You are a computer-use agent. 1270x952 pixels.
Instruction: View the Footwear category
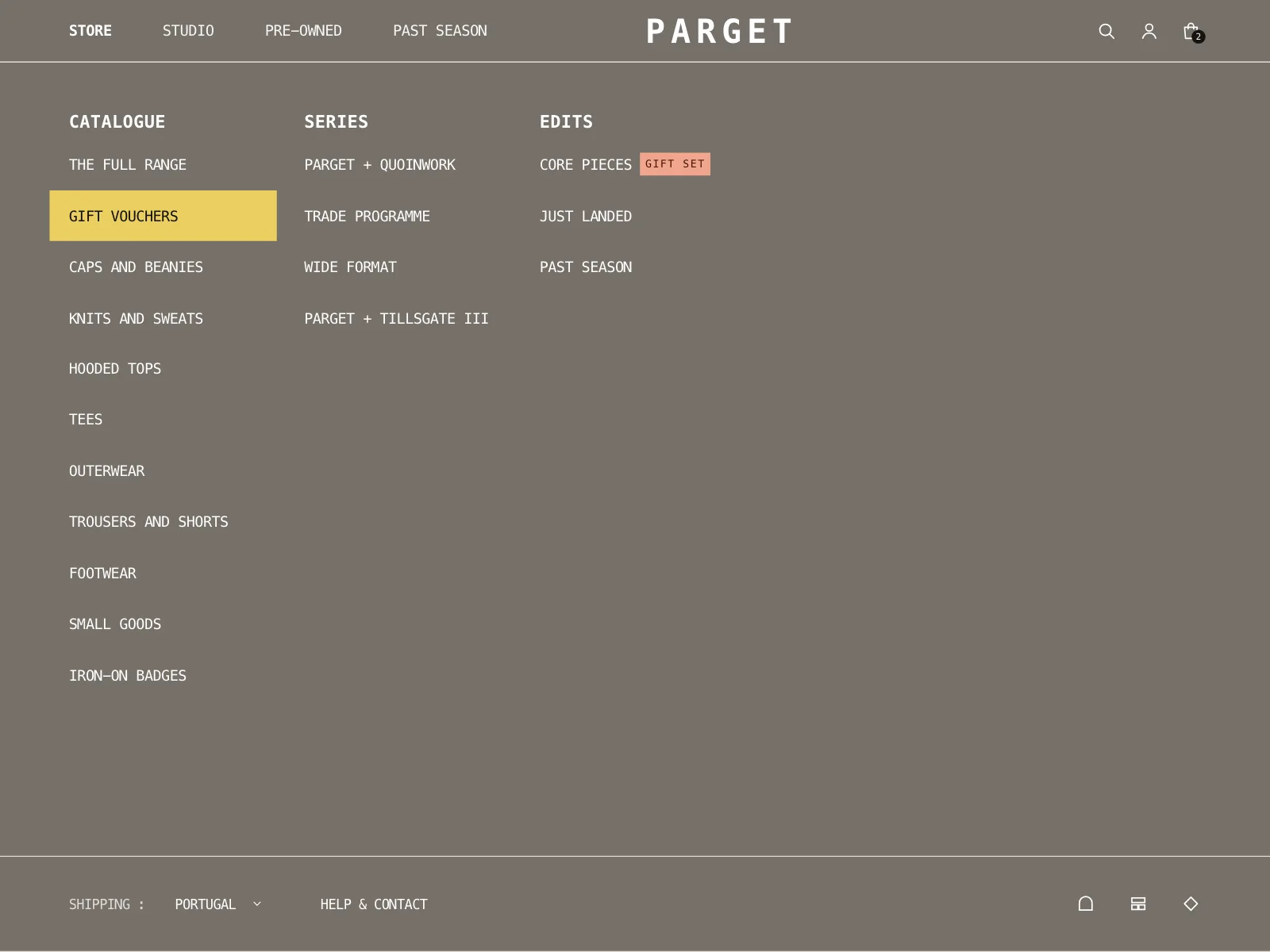[x=102, y=574]
